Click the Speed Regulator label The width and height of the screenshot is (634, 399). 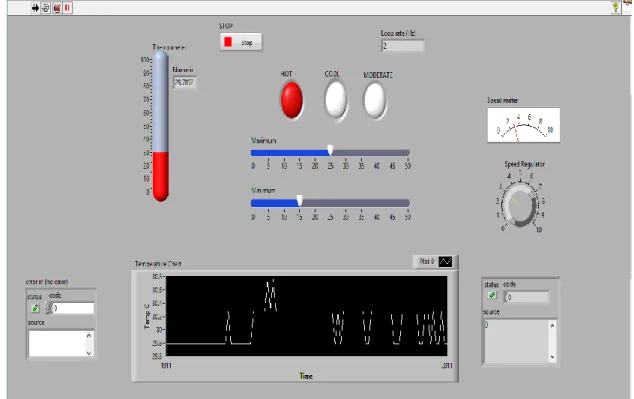524,164
